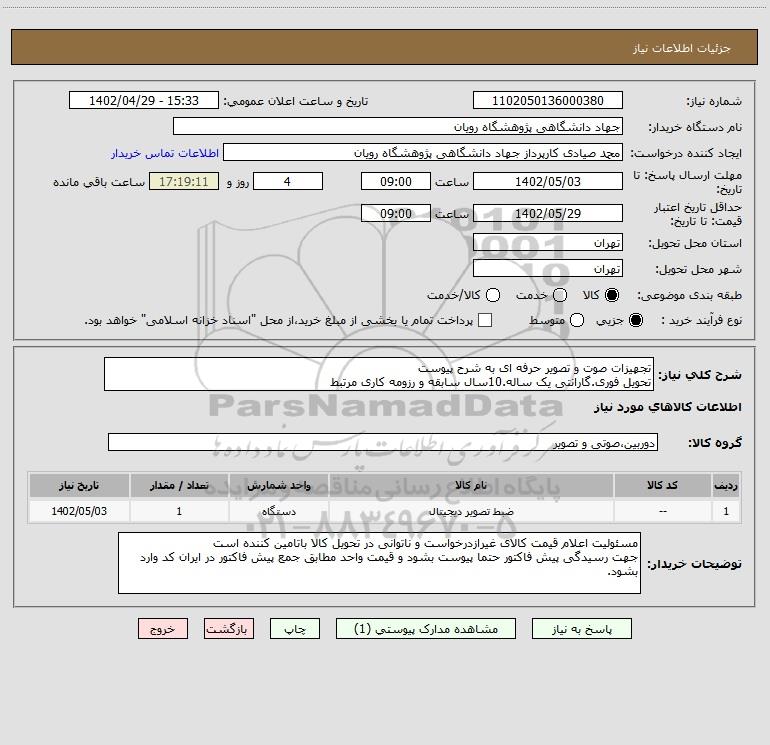Screen dimensions: 770x745
Task: Select the خدمت radio button
Action: point(560,295)
